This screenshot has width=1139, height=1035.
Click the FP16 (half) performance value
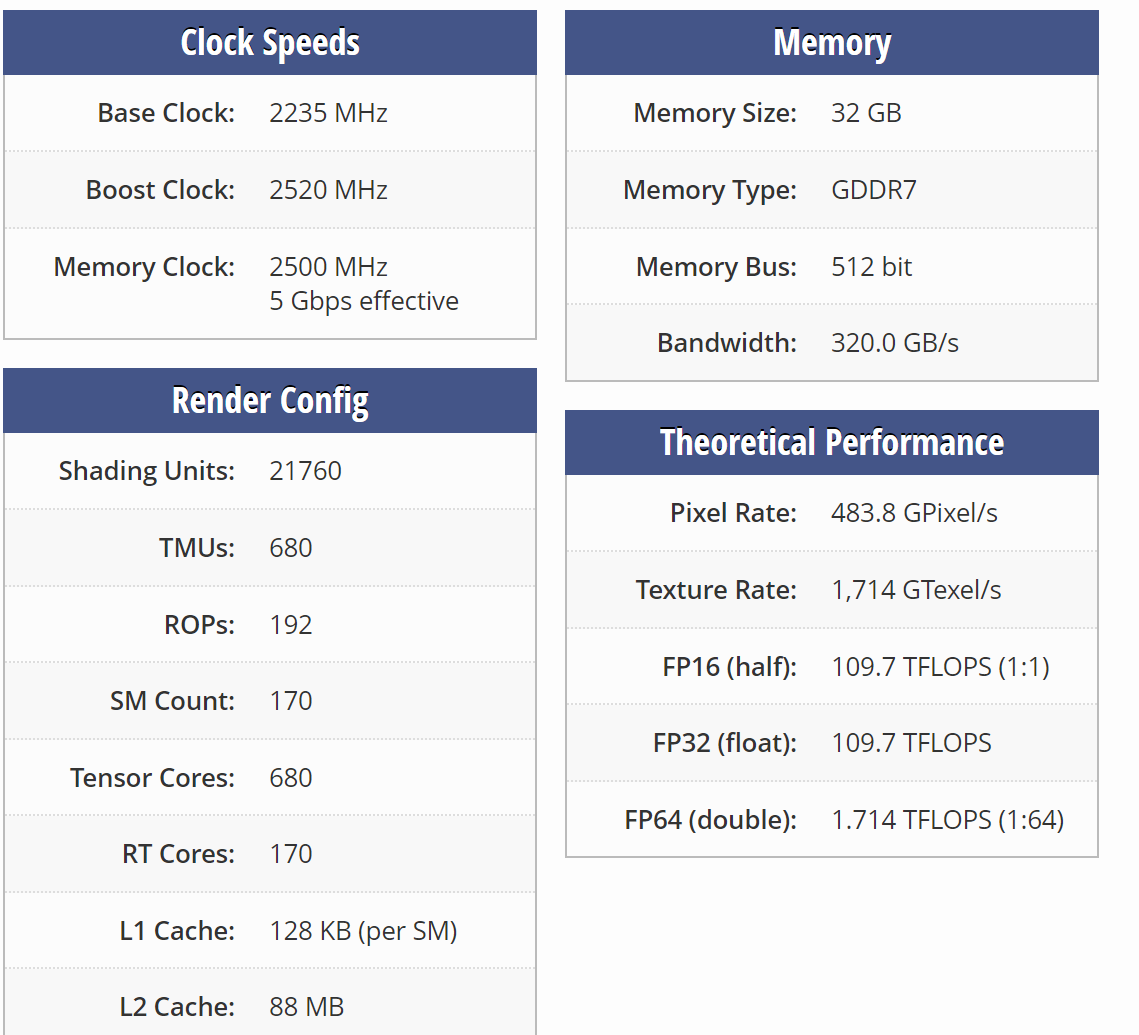click(940, 667)
